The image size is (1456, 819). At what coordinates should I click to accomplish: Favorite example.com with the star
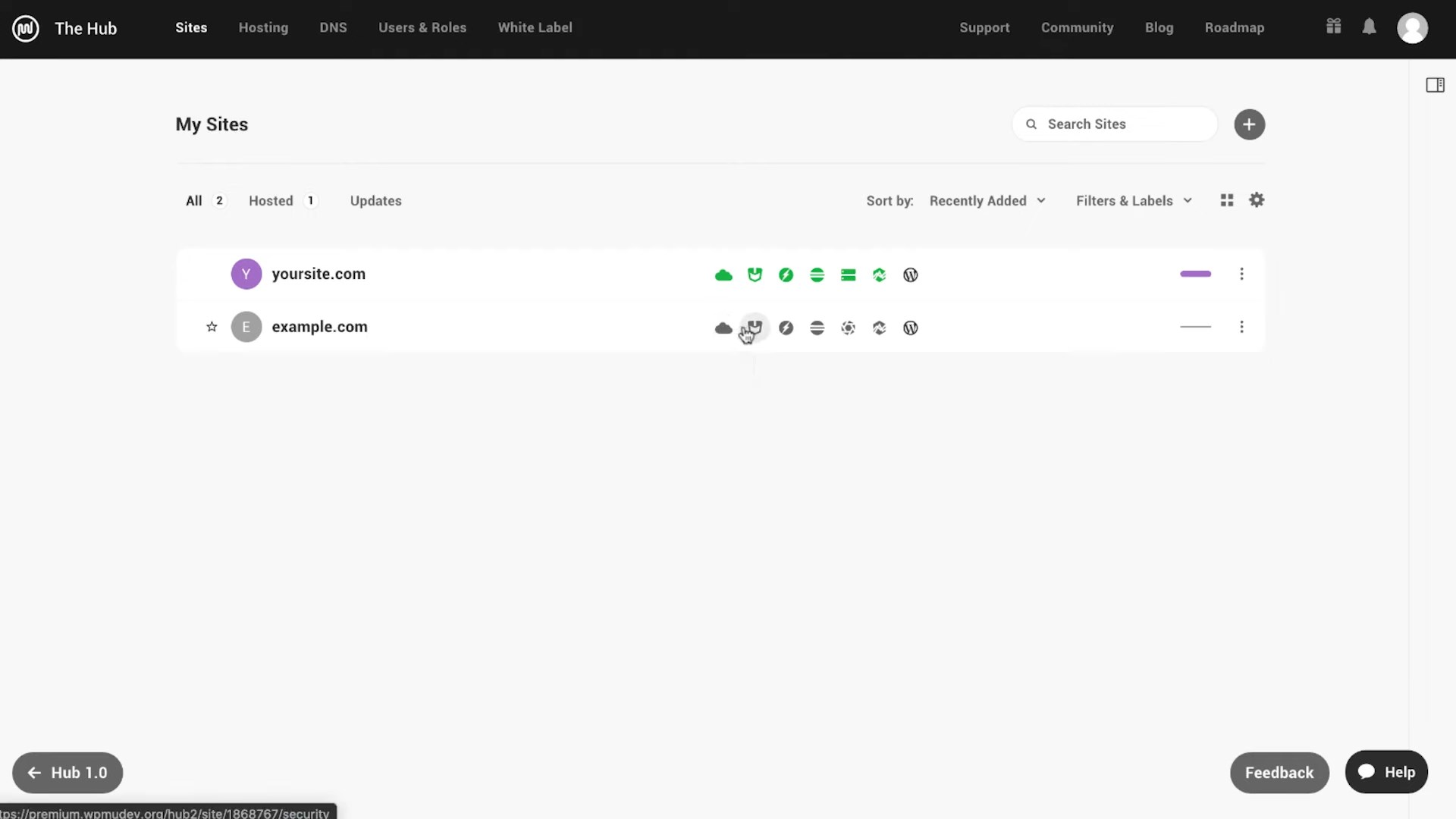pyautogui.click(x=212, y=327)
